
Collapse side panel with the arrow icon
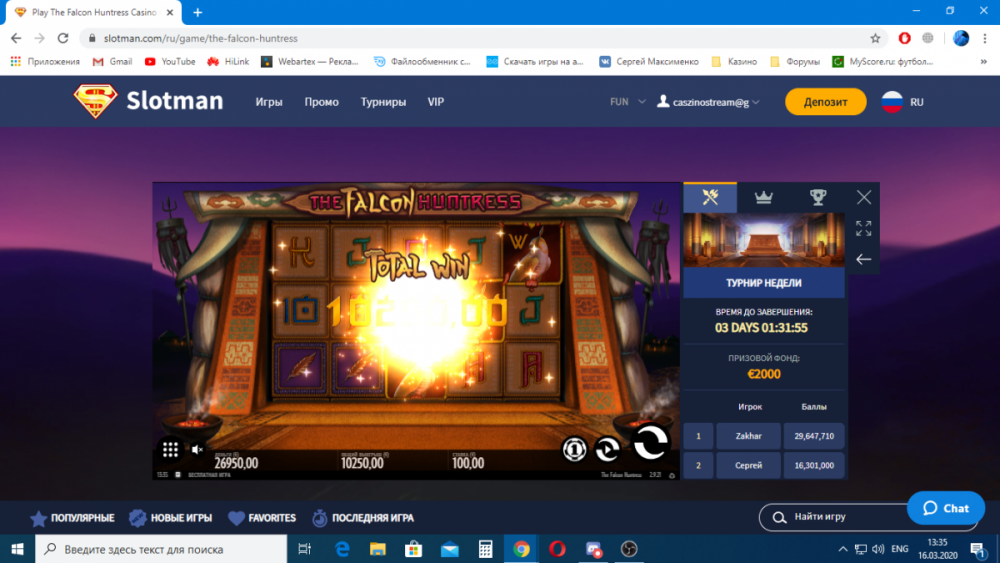point(864,259)
